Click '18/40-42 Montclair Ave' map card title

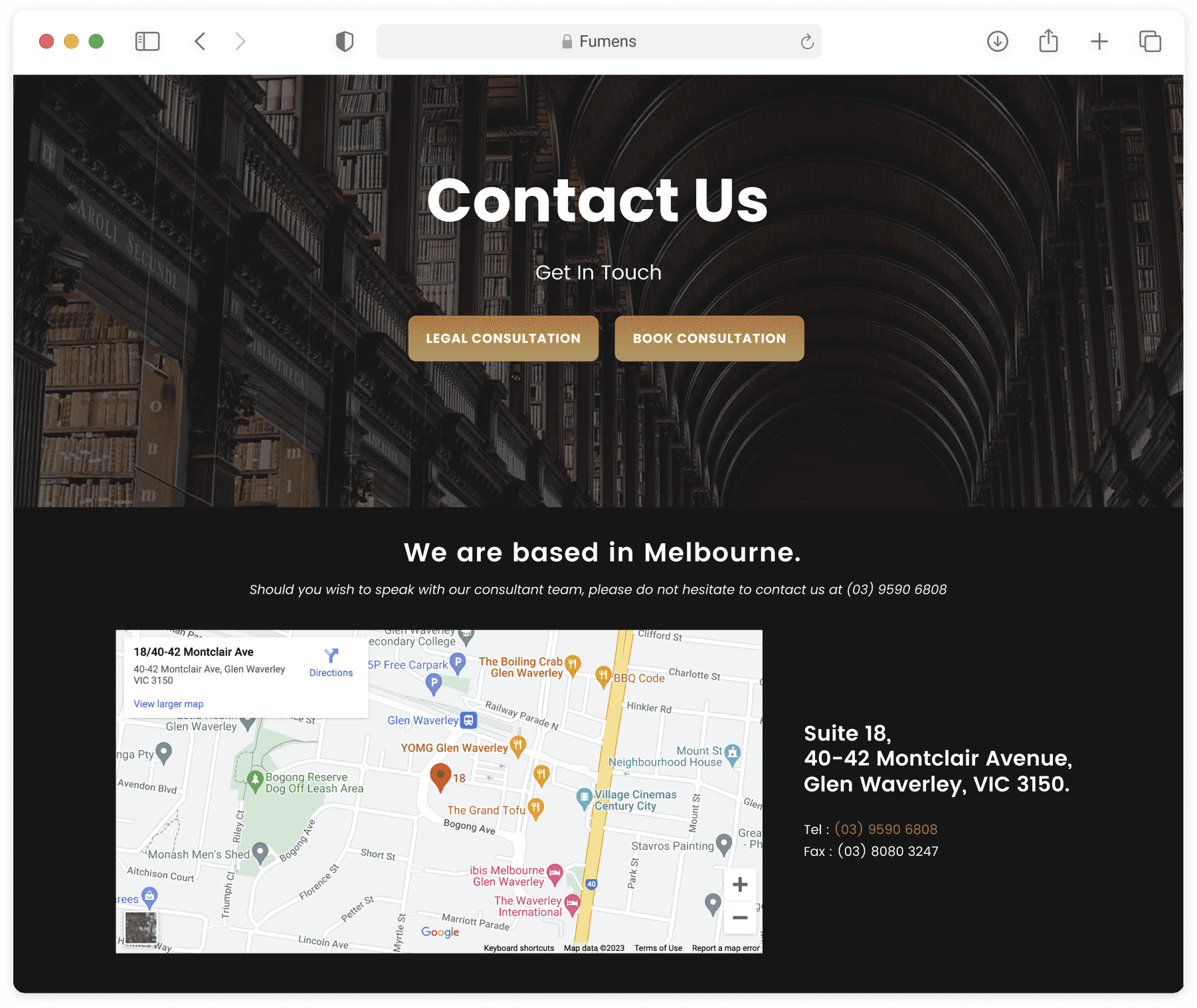[193, 652]
